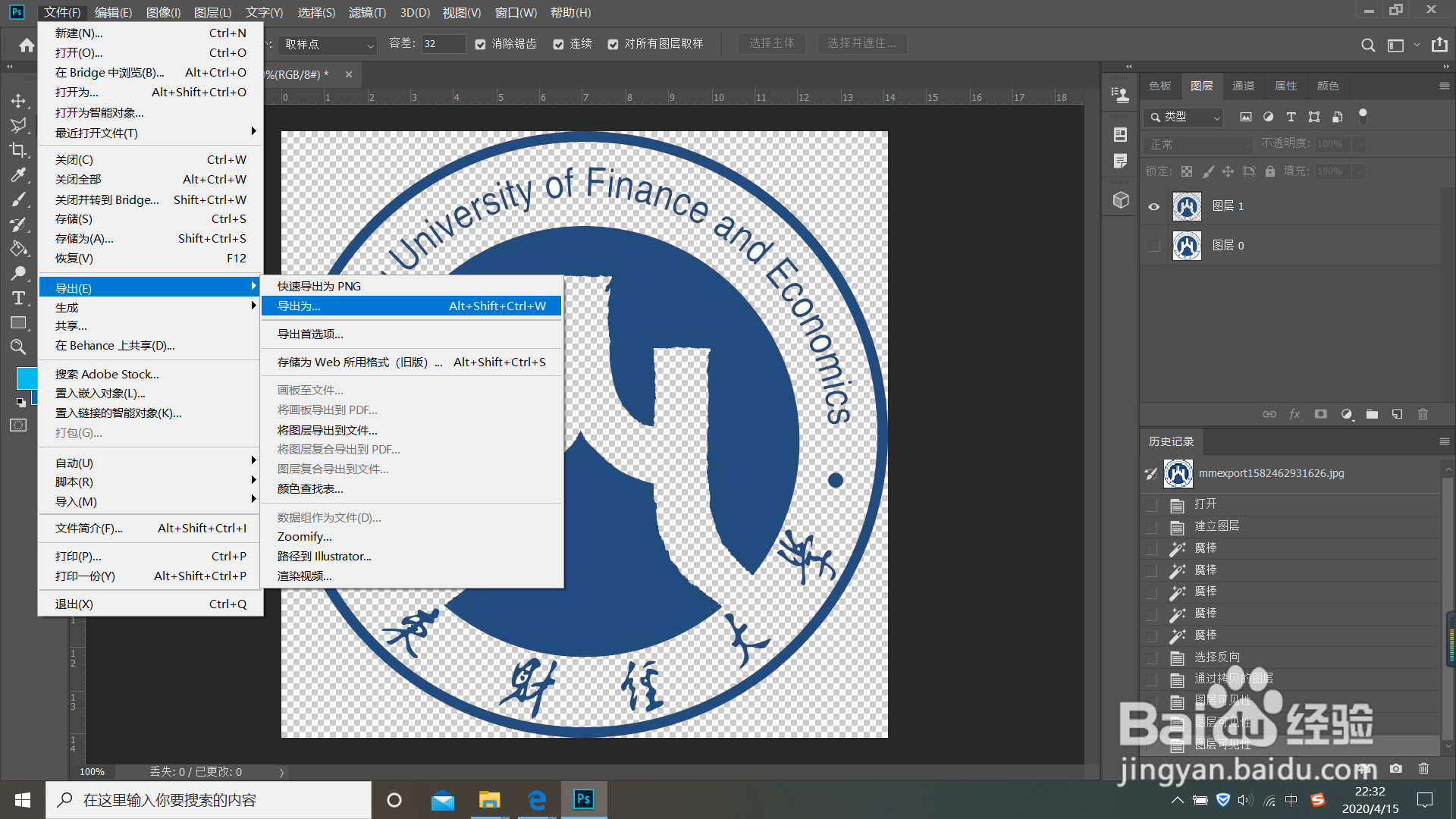Add a layer style with fx icon

(x=1294, y=414)
